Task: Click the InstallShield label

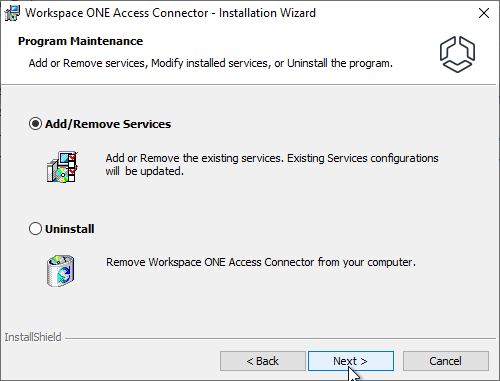Action: [x=33, y=337]
